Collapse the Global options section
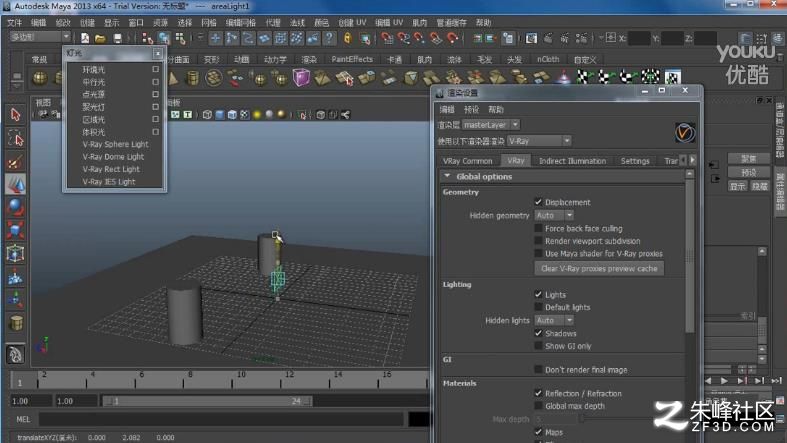Viewport: 787px width, 443px height. tap(447, 177)
